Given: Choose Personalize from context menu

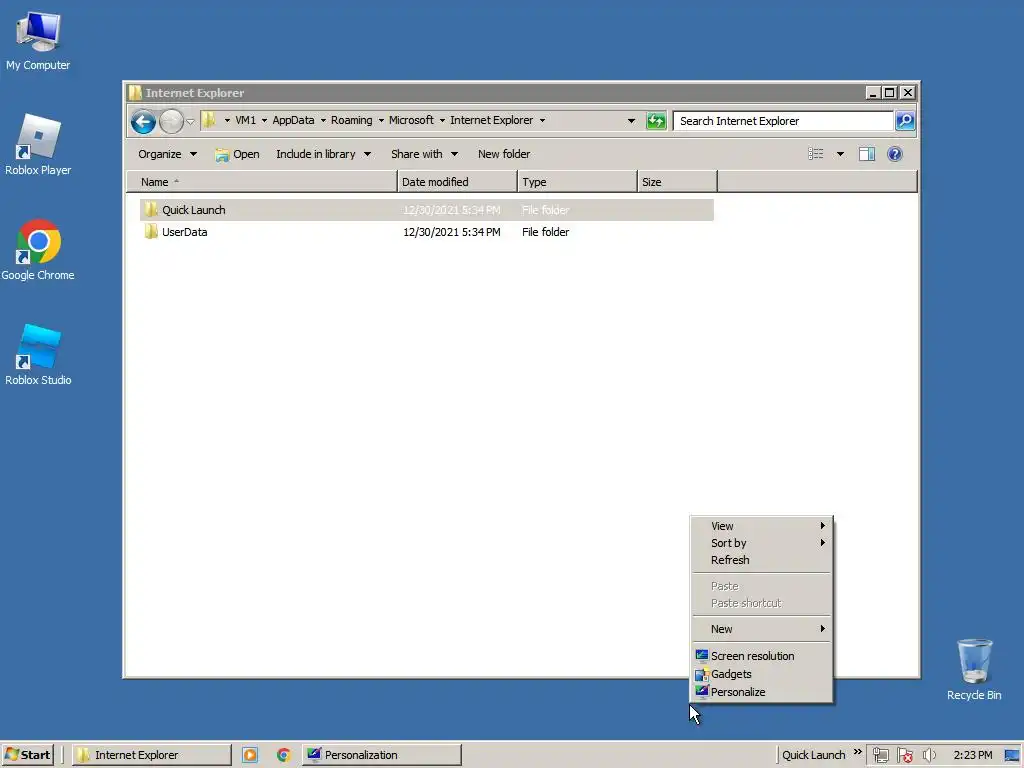Looking at the screenshot, I should pos(762,692).
